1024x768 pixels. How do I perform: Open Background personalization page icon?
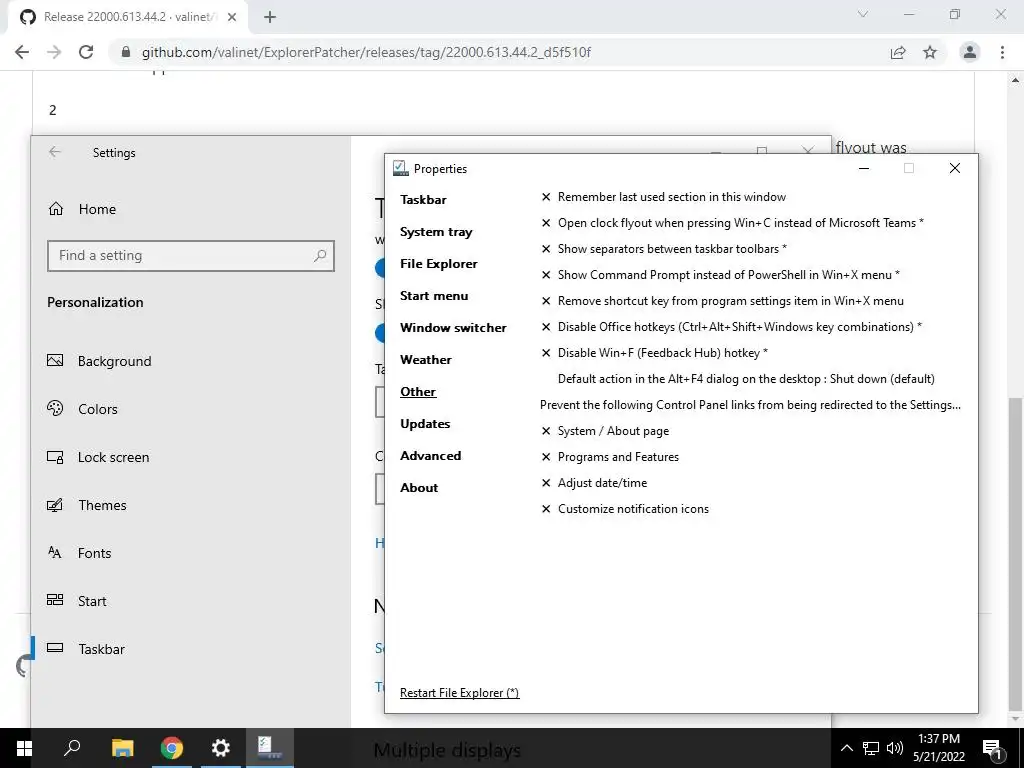55,360
